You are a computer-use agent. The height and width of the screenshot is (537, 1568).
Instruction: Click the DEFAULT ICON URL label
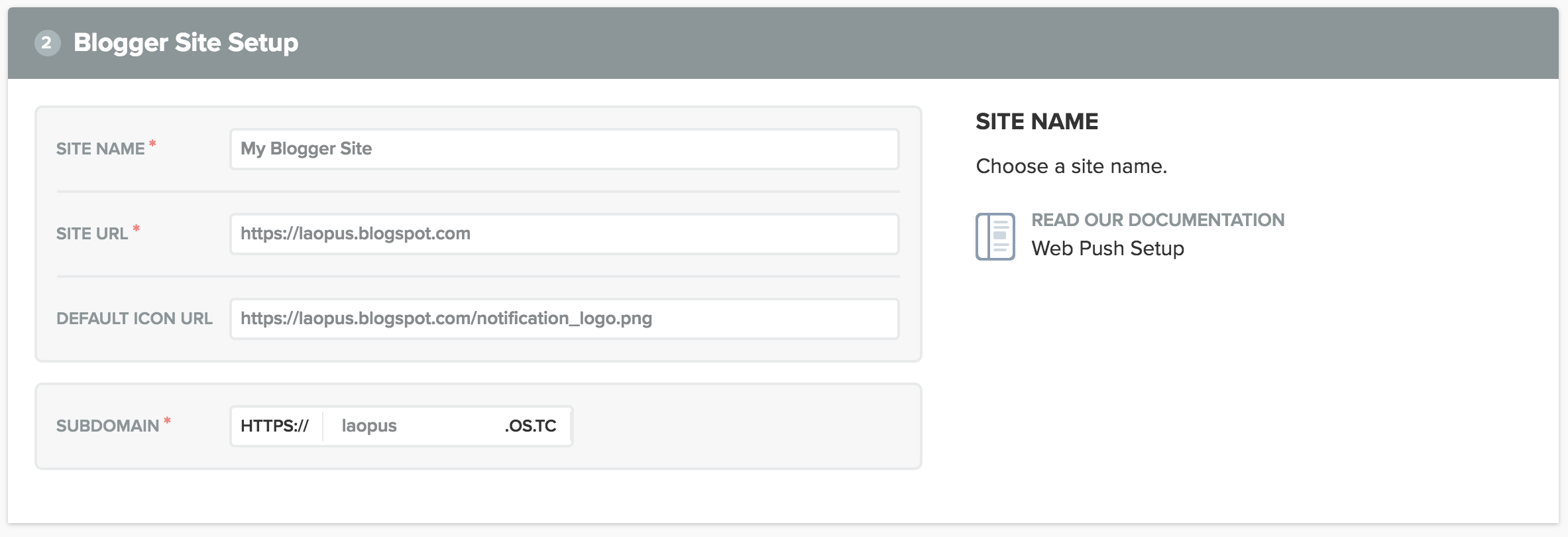(x=134, y=319)
